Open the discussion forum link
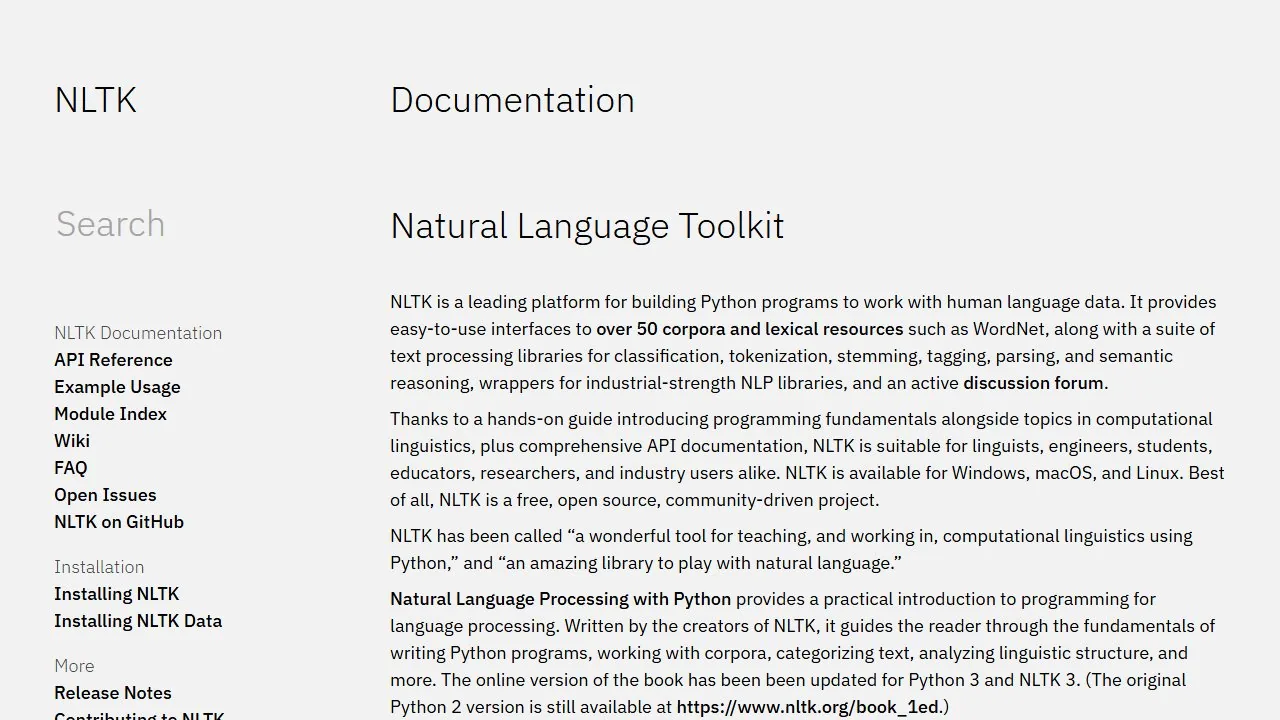This screenshot has width=1280, height=720. pyautogui.click(x=1033, y=383)
